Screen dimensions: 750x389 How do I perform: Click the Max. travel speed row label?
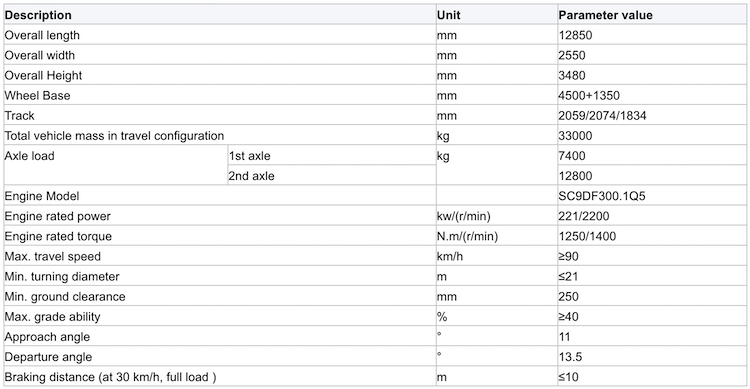[x=53, y=256]
